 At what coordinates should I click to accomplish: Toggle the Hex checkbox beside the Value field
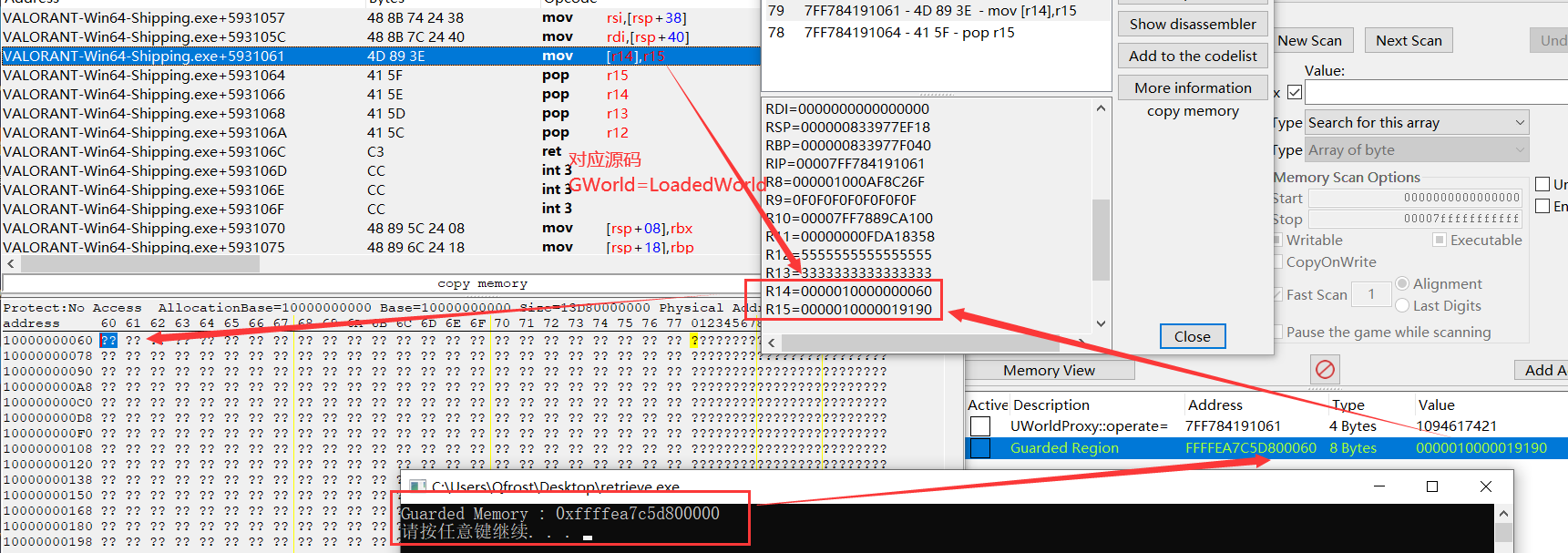tap(1294, 92)
